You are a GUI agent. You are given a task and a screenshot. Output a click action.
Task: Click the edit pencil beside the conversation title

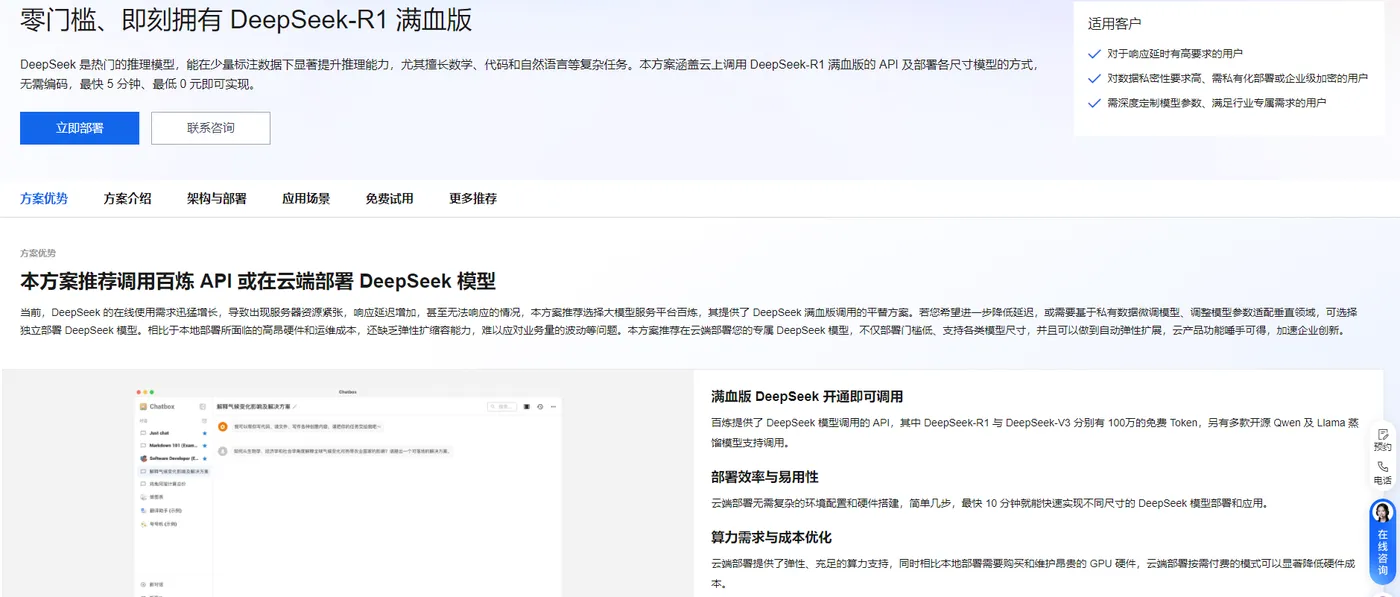[295, 407]
